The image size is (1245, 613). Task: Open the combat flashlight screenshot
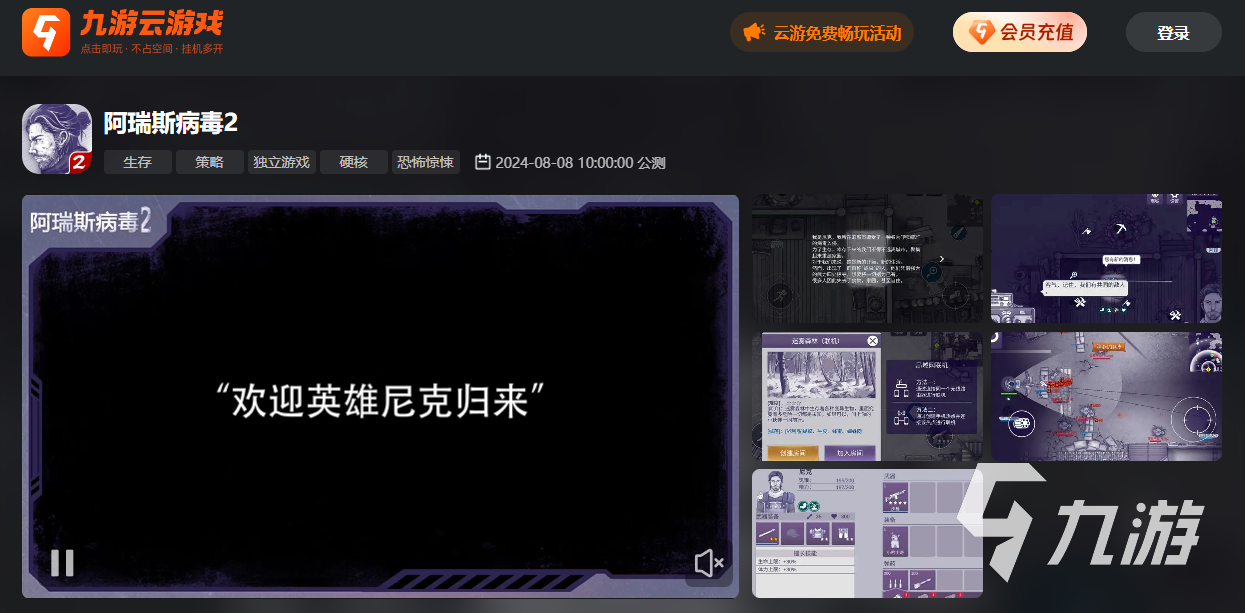click(x=1106, y=397)
